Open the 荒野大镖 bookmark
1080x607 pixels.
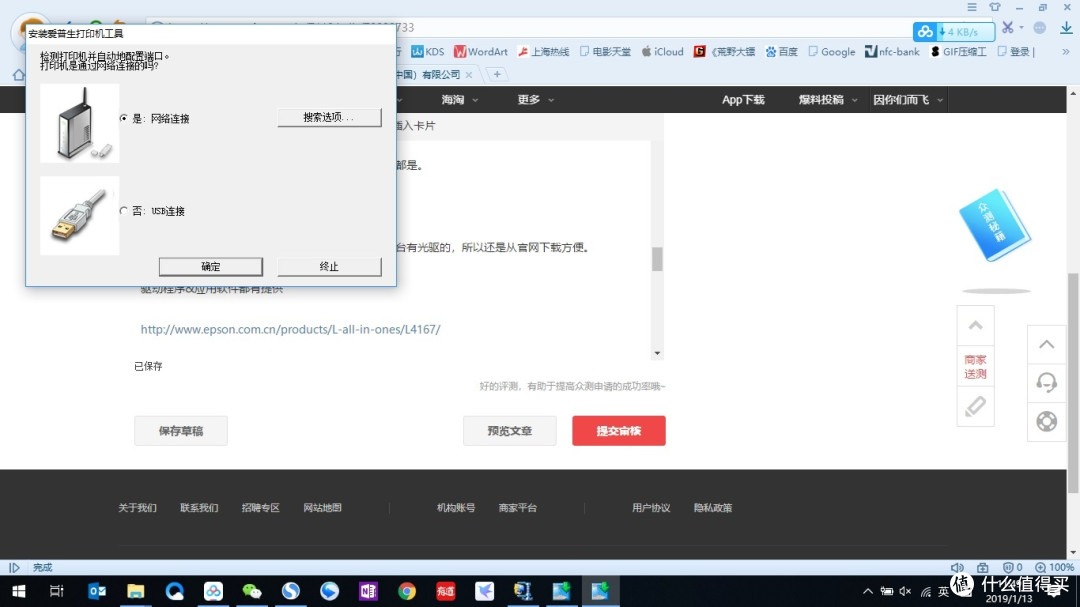725,52
